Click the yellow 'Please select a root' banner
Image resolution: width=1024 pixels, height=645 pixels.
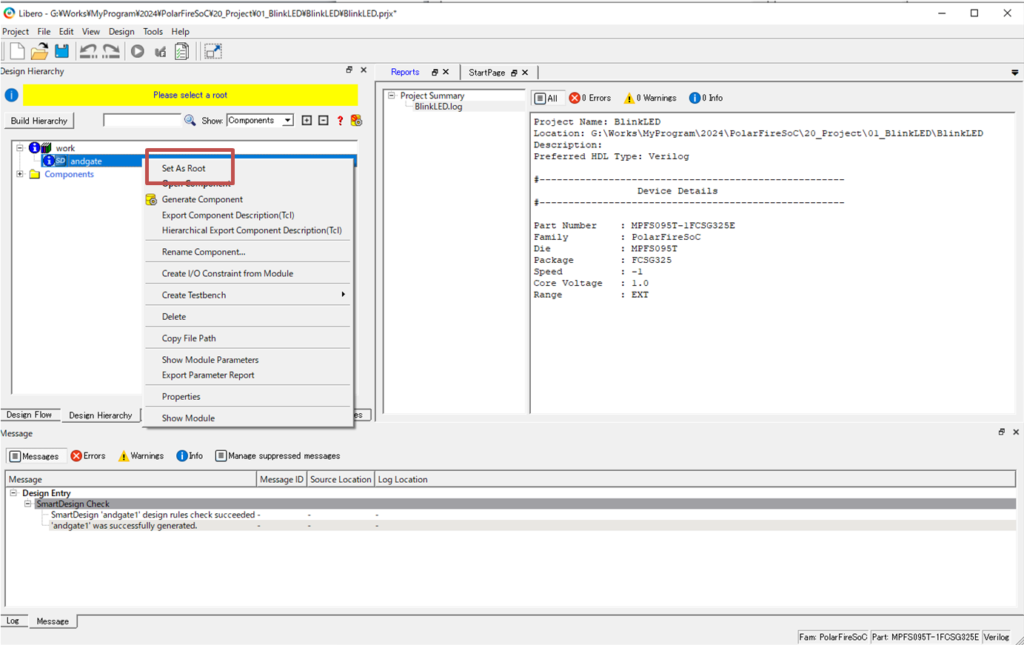click(x=190, y=95)
